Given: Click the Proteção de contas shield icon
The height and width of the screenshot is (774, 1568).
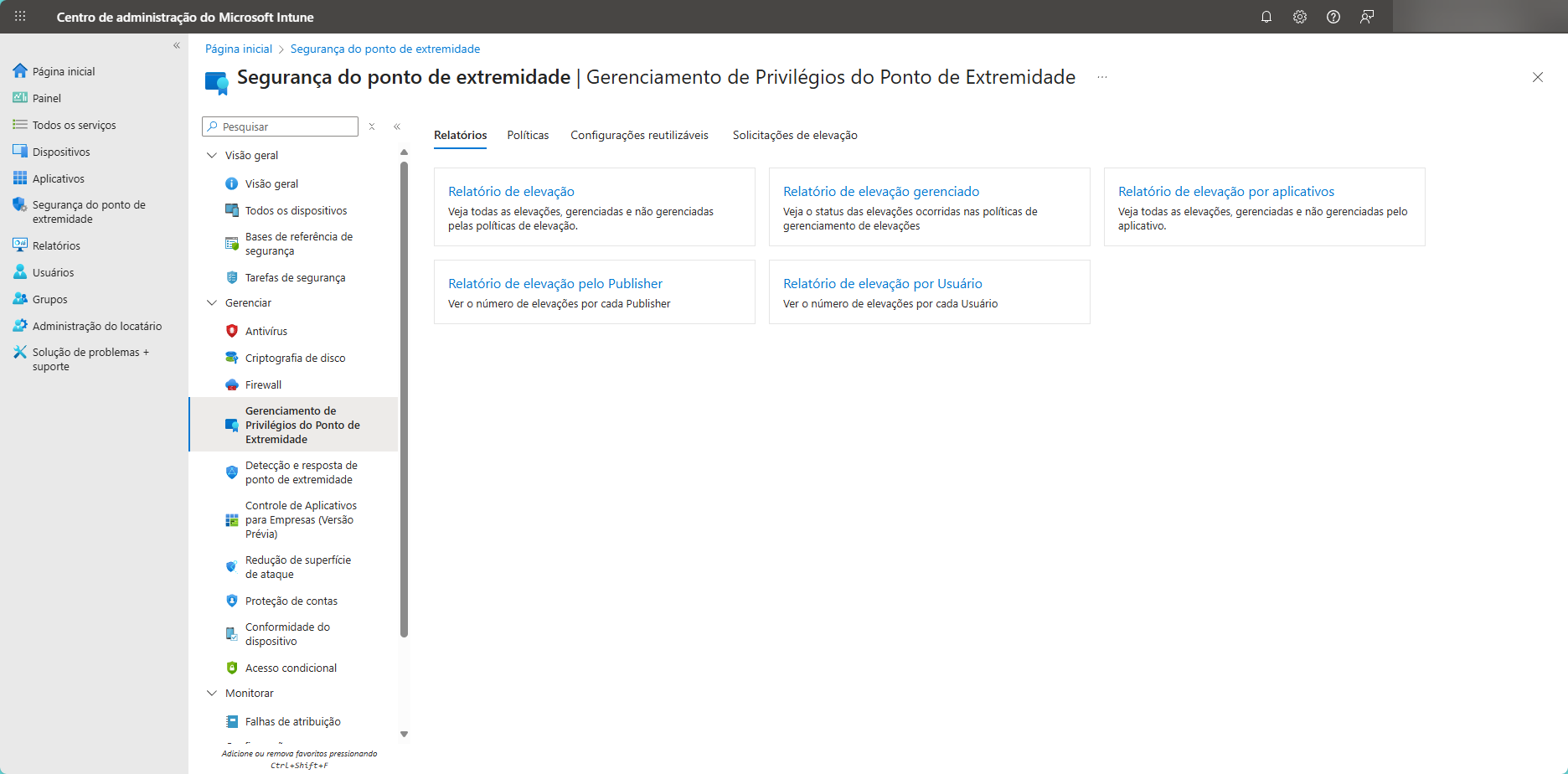Looking at the screenshot, I should [x=232, y=601].
